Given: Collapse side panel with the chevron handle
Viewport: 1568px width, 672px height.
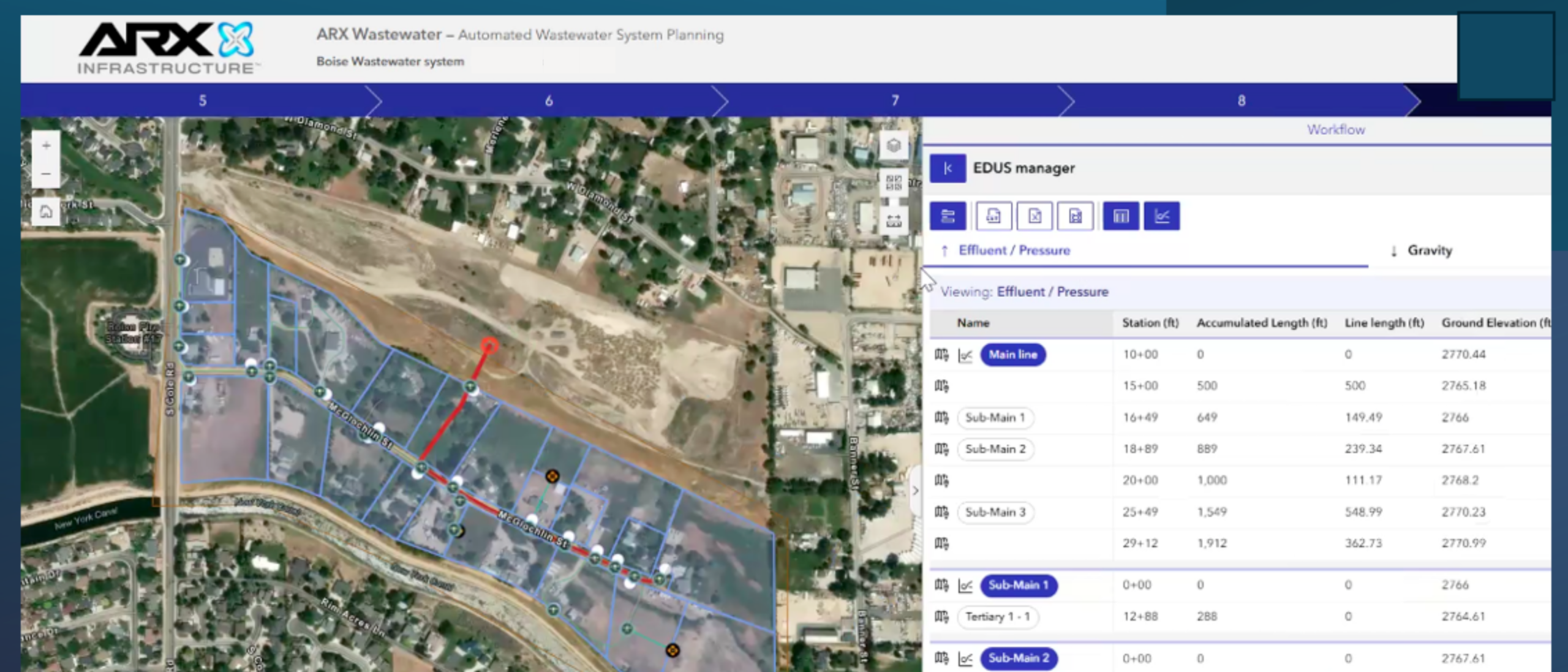Looking at the screenshot, I should [915, 491].
